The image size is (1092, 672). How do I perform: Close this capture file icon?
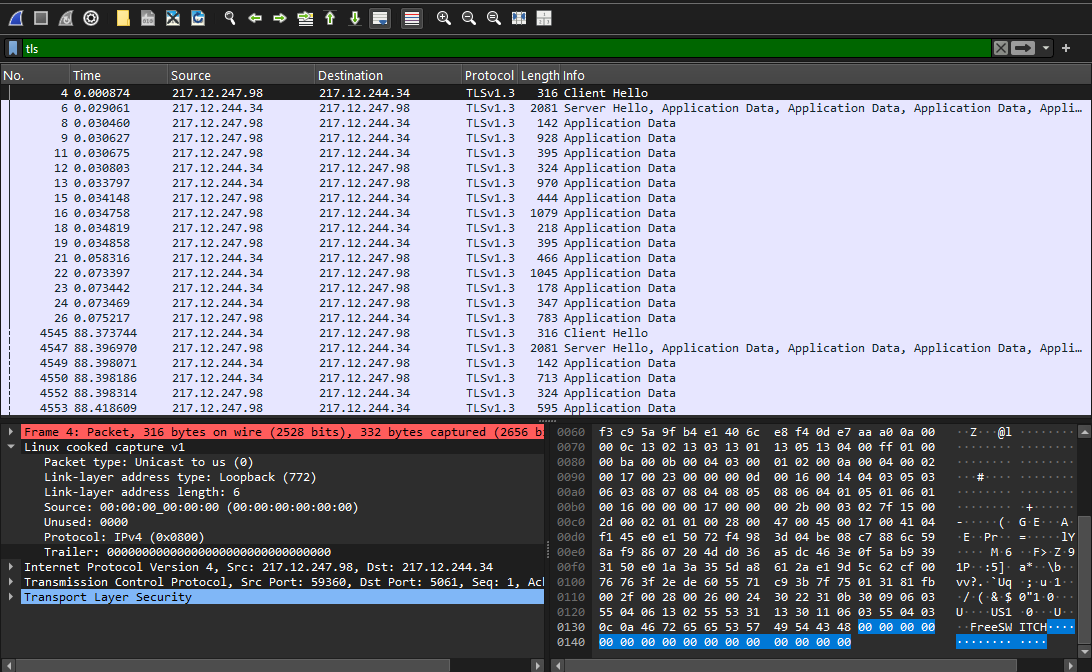click(173, 18)
